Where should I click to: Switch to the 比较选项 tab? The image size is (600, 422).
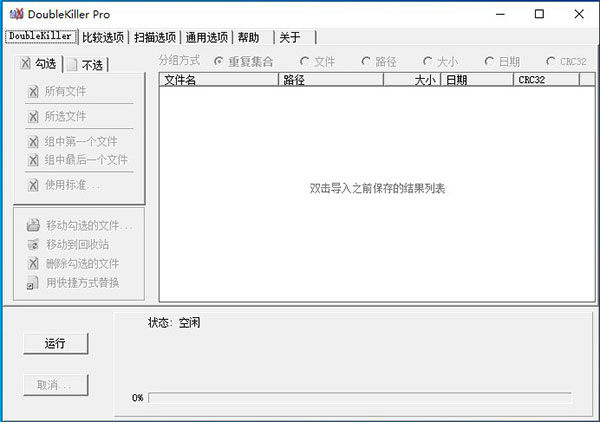pos(104,38)
